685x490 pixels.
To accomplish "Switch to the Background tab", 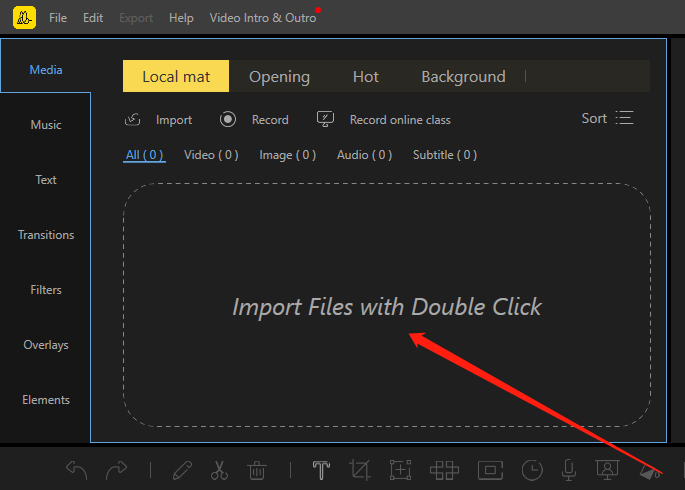I will (x=463, y=77).
